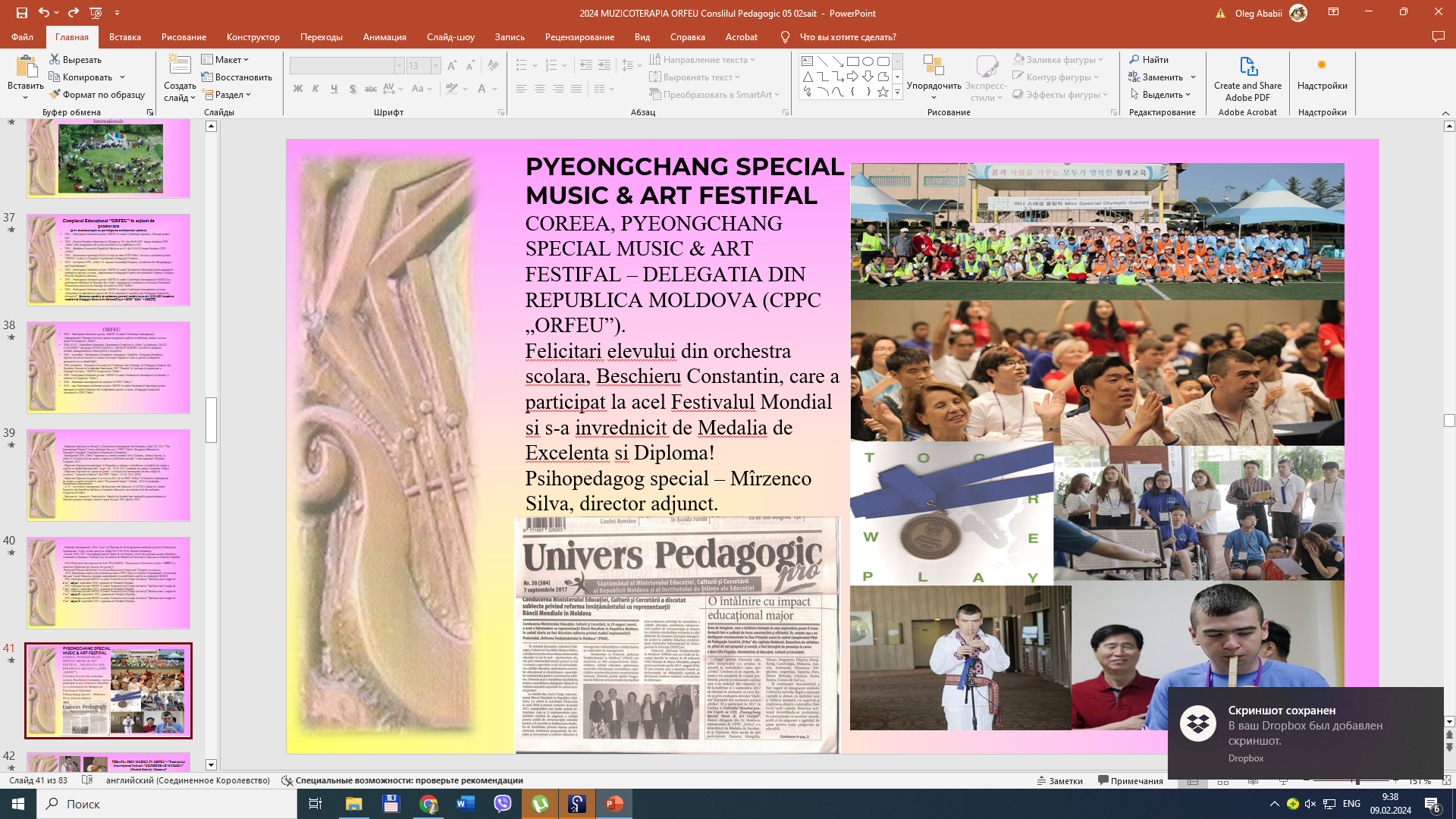The height and width of the screenshot is (819, 1456).
Task: Open the comments pane icon near ribbon tabs
Action: click(1438, 36)
